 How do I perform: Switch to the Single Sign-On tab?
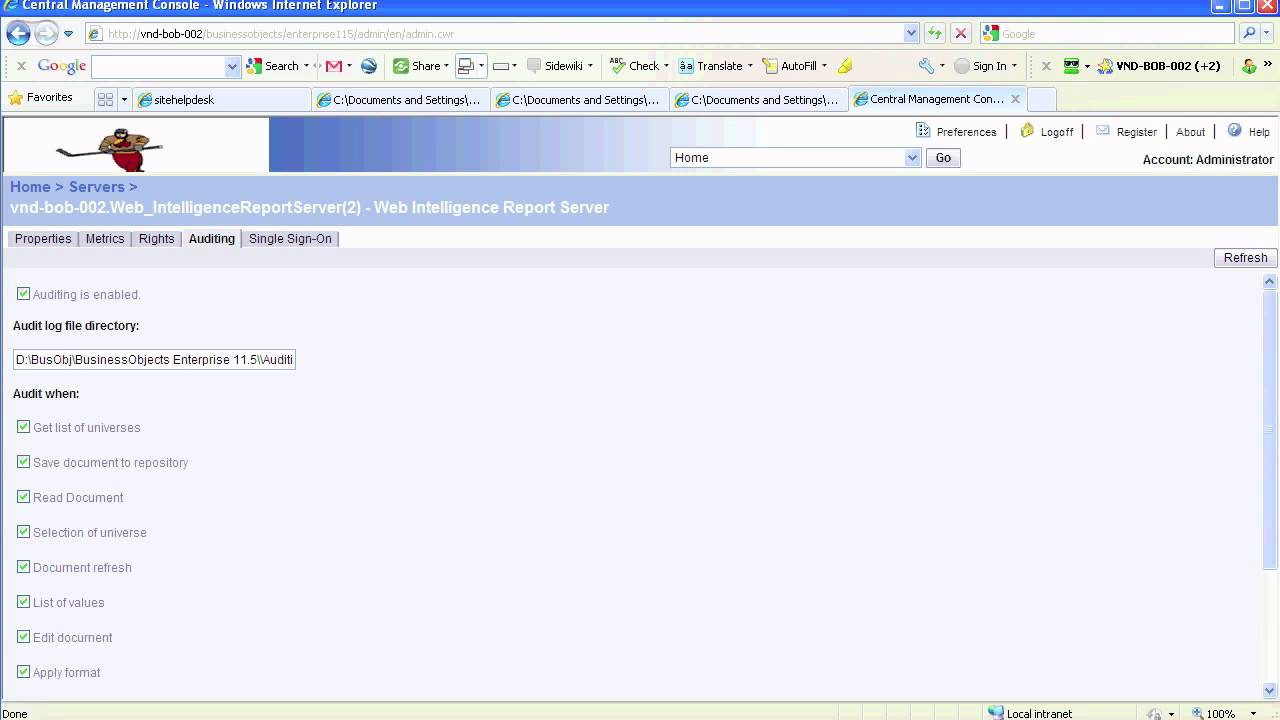point(290,239)
